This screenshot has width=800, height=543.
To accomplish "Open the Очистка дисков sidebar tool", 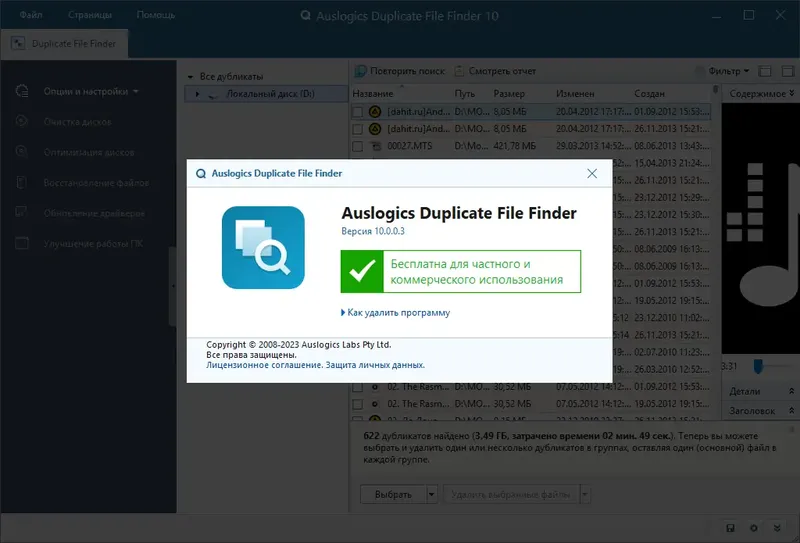I will (78, 121).
